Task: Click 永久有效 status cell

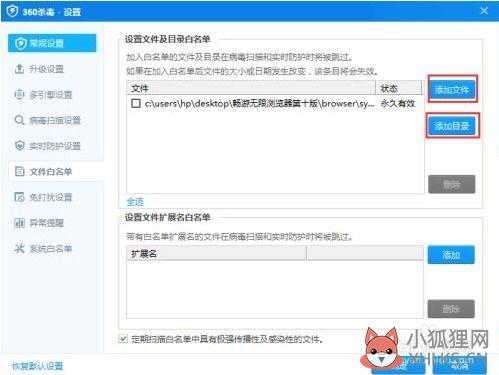Action: [x=398, y=103]
